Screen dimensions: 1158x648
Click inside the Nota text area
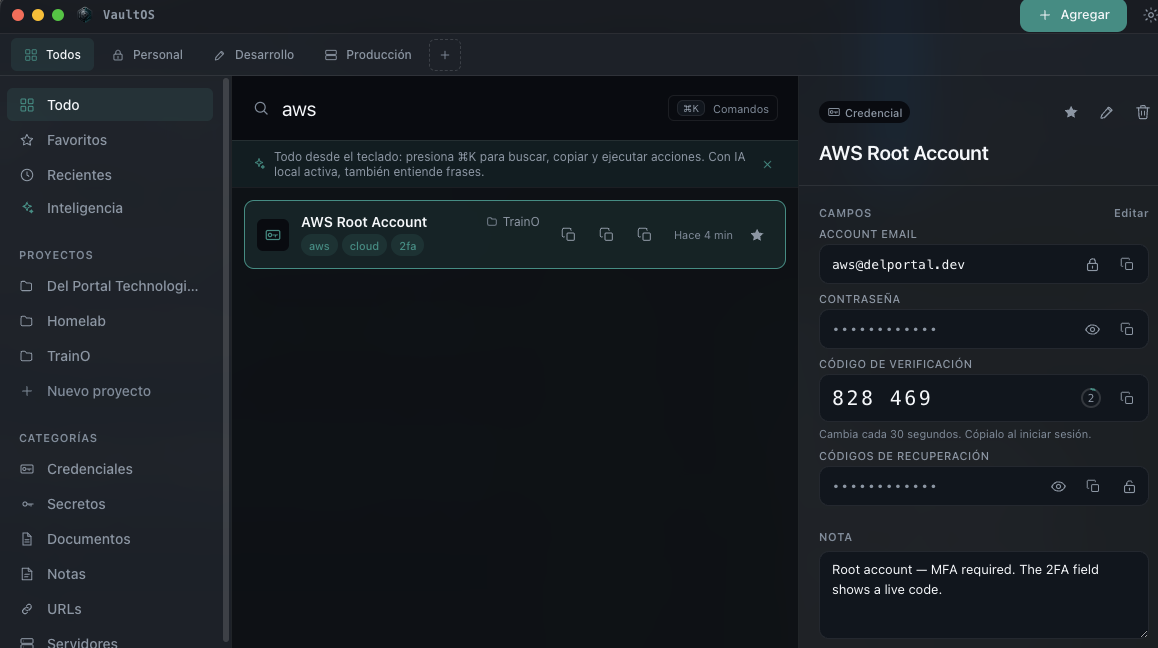984,595
